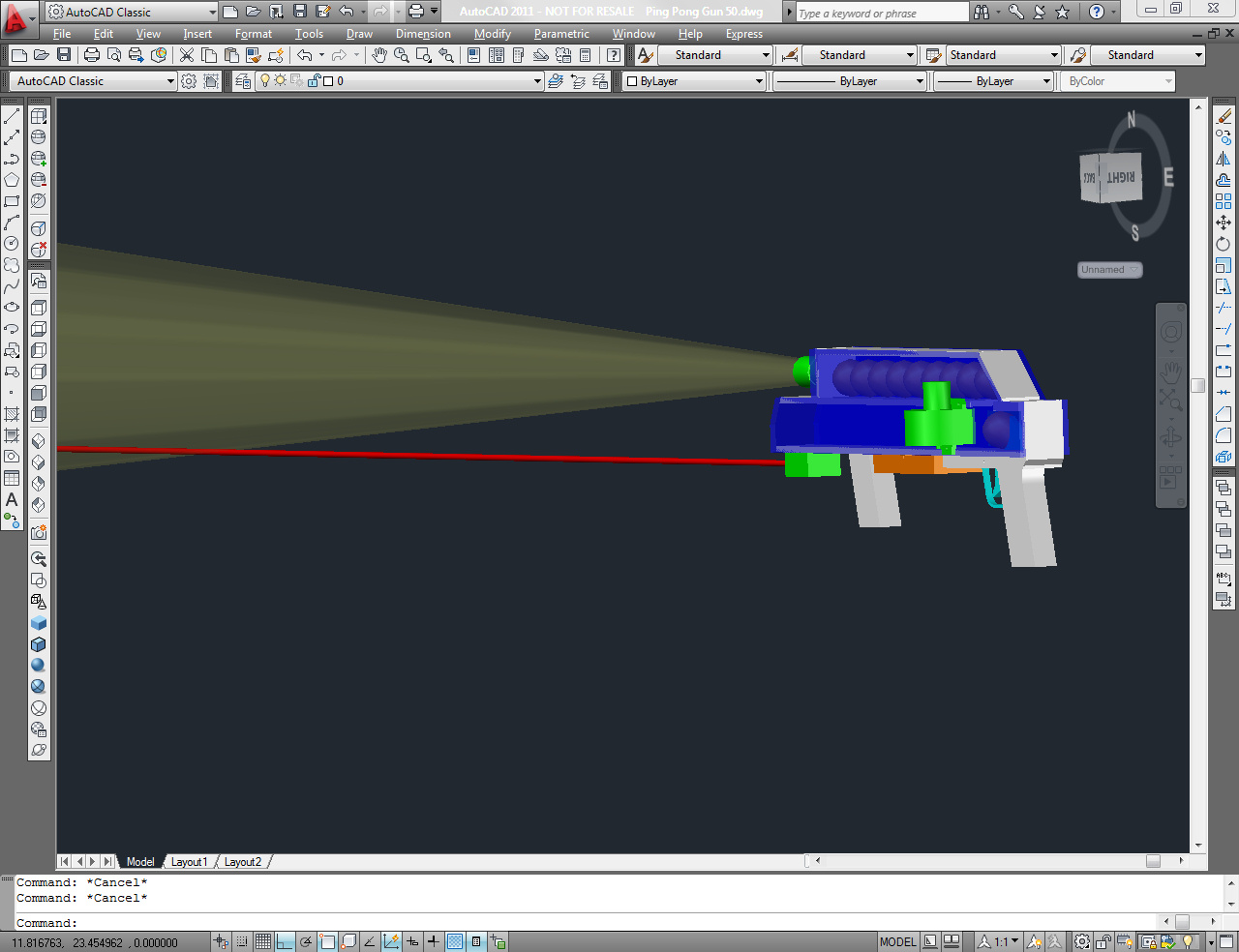Toggle Grid Display in status bar
The width and height of the screenshot is (1239, 952).
[x=263, y=941]
